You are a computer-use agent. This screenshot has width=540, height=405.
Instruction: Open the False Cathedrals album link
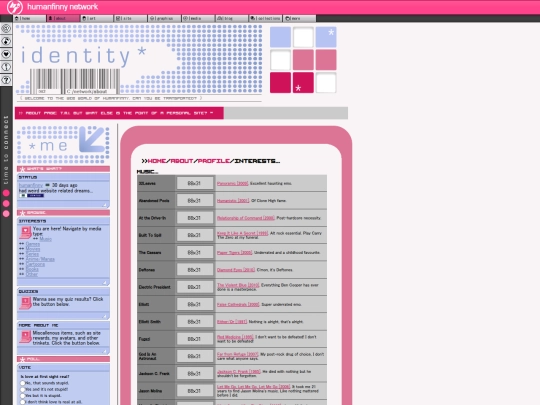[238, 304]
